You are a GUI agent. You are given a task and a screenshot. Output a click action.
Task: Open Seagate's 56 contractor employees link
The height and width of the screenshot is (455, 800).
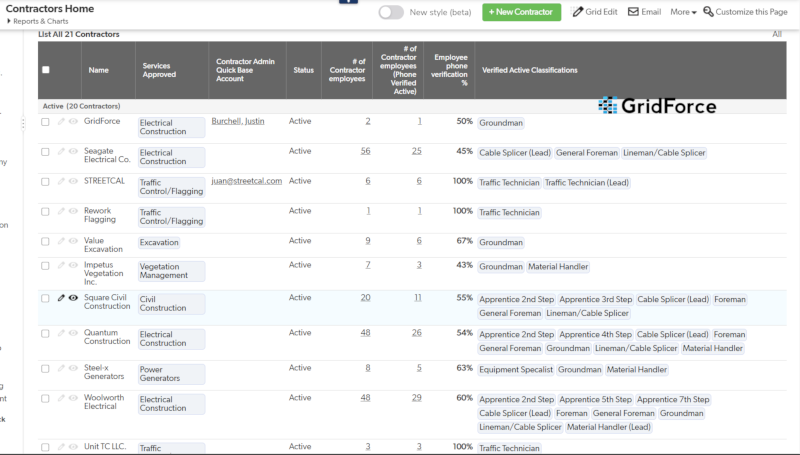(365, 151)
